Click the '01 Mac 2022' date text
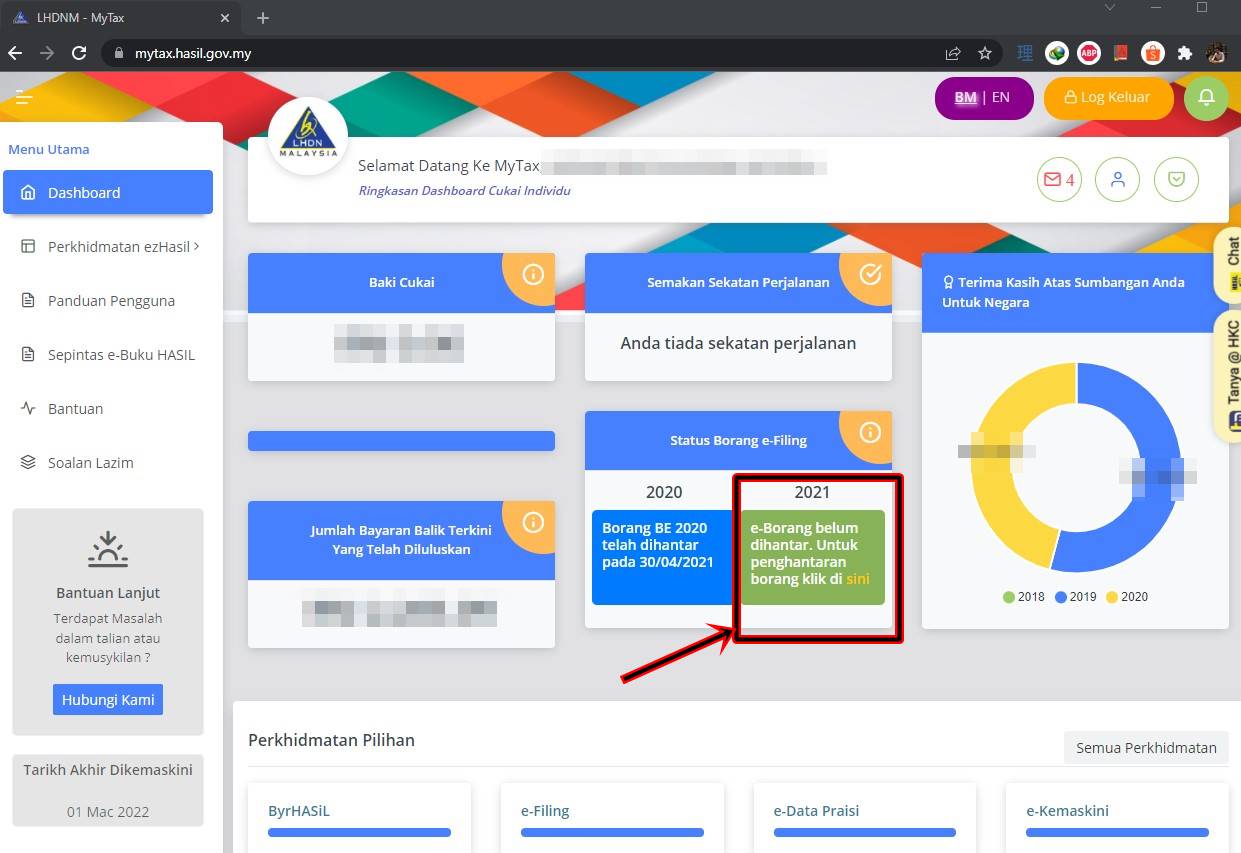This screenshot has height=853, width=1241. click(108, 811)
